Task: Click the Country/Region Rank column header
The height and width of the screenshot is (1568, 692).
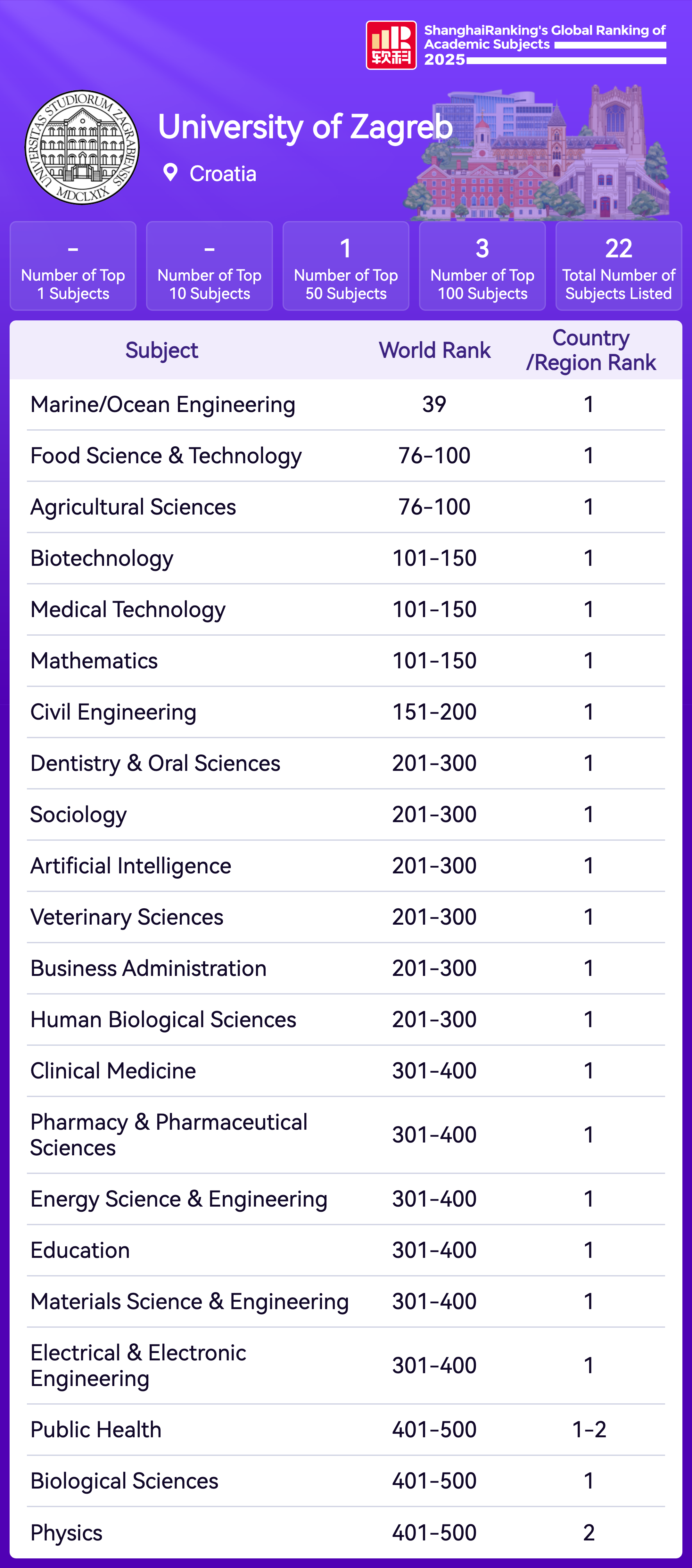Action: [x=590, y=351]
